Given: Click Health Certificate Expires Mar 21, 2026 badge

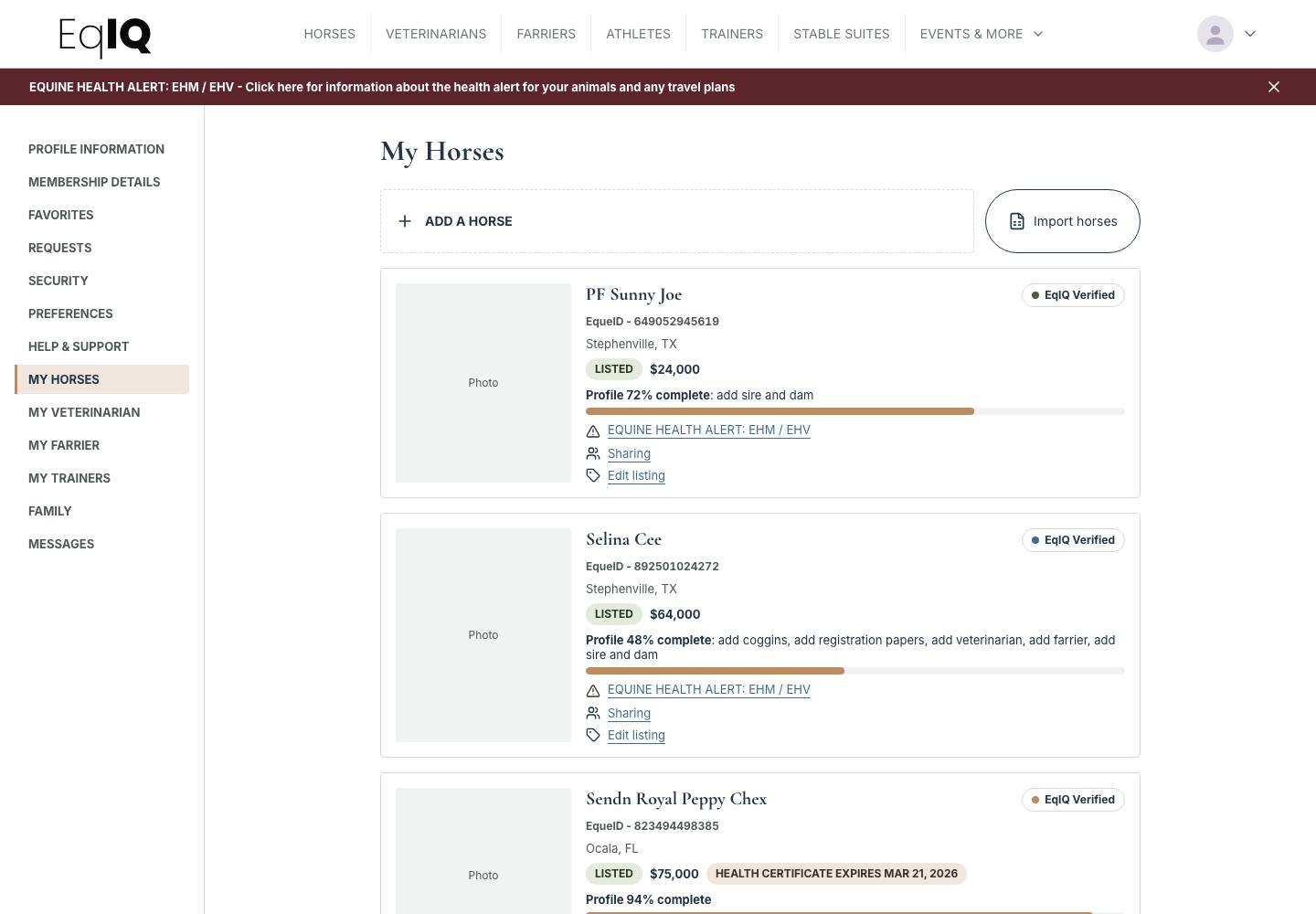Looking at the screenshot, I should pyautogui.click(x=836, y=874).
